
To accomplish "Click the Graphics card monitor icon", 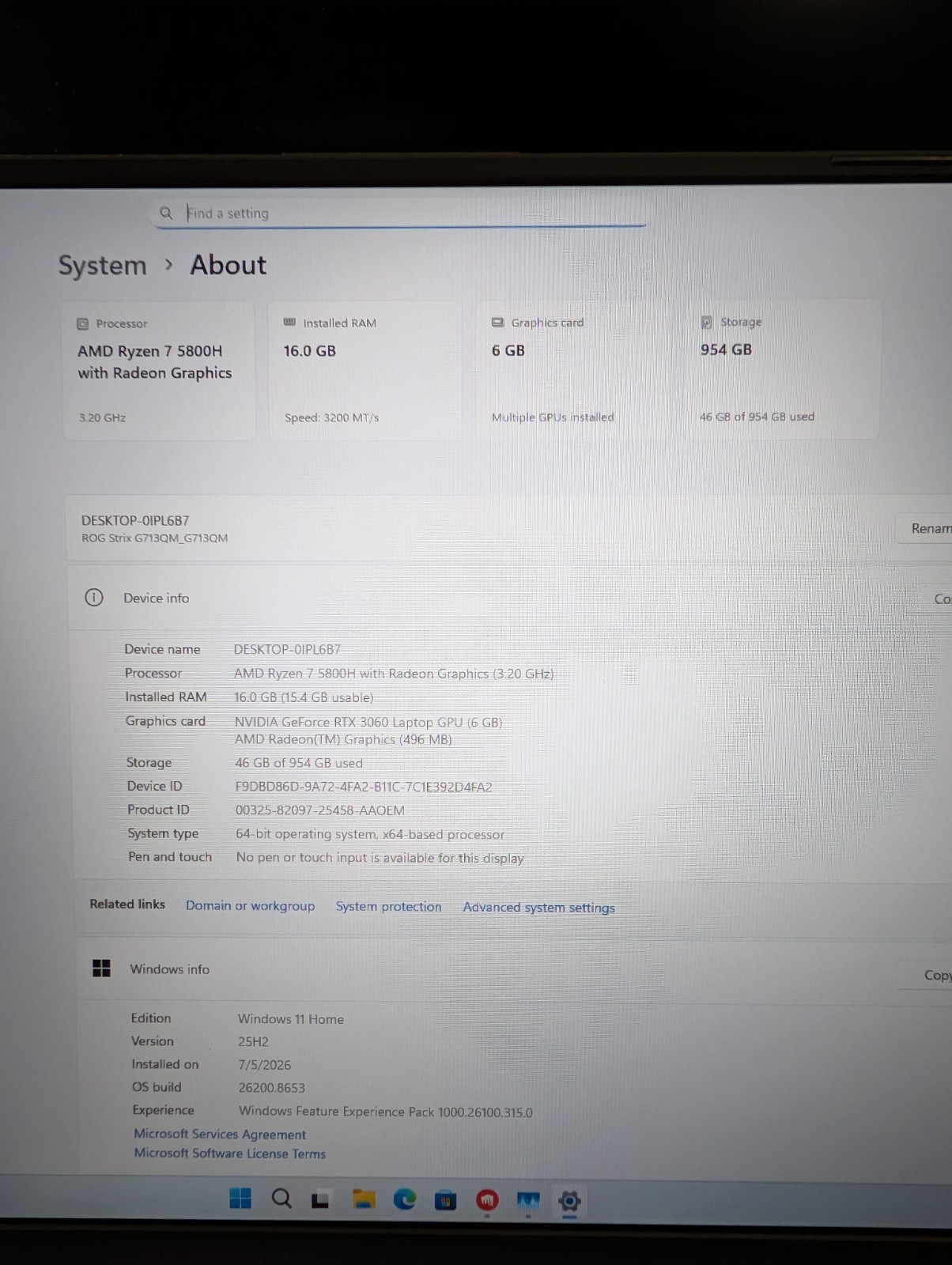I will click(498, 323).
